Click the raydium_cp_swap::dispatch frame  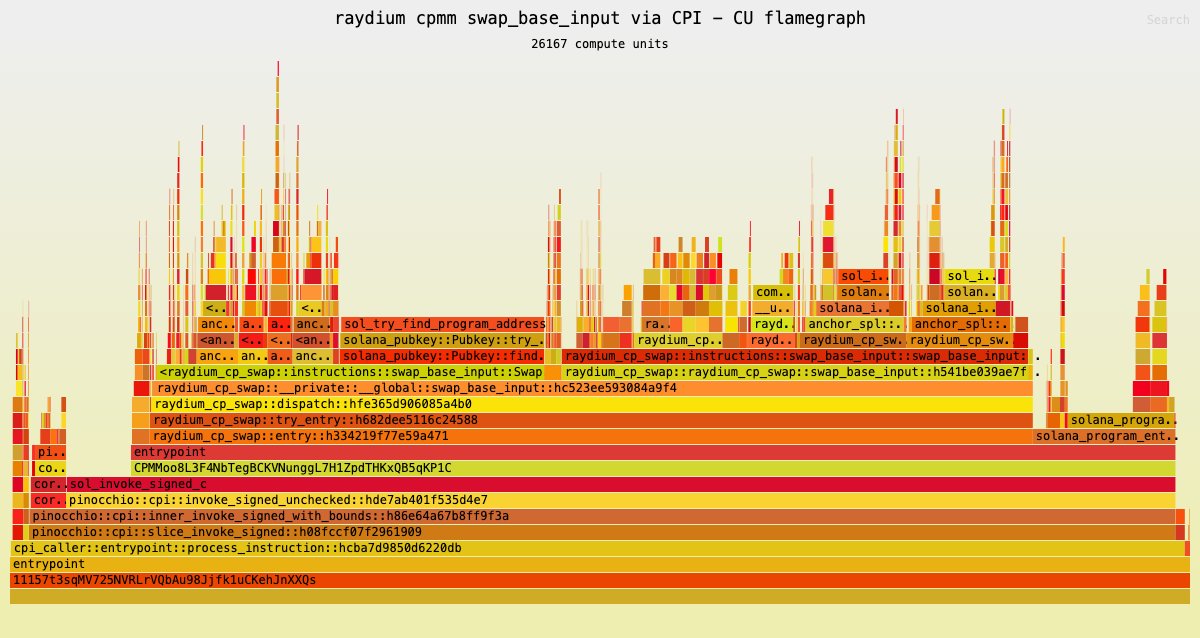point(591,404)
